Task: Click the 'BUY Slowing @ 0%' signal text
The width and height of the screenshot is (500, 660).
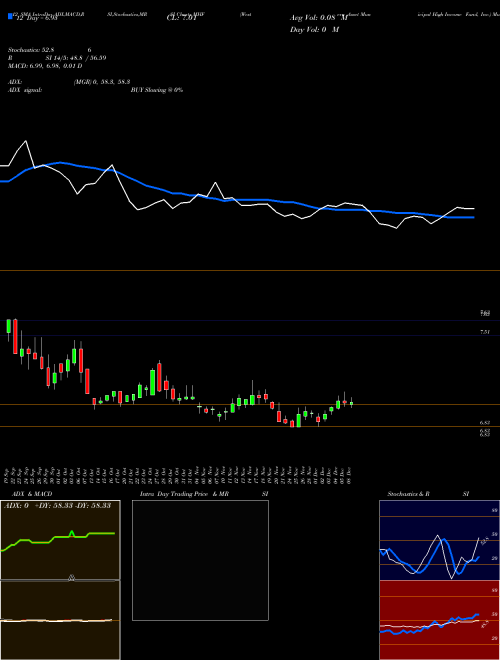Action: pos(157,90)
